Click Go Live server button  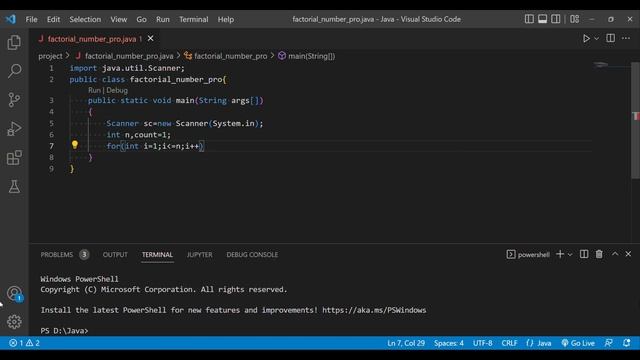(x=578, y=343)
